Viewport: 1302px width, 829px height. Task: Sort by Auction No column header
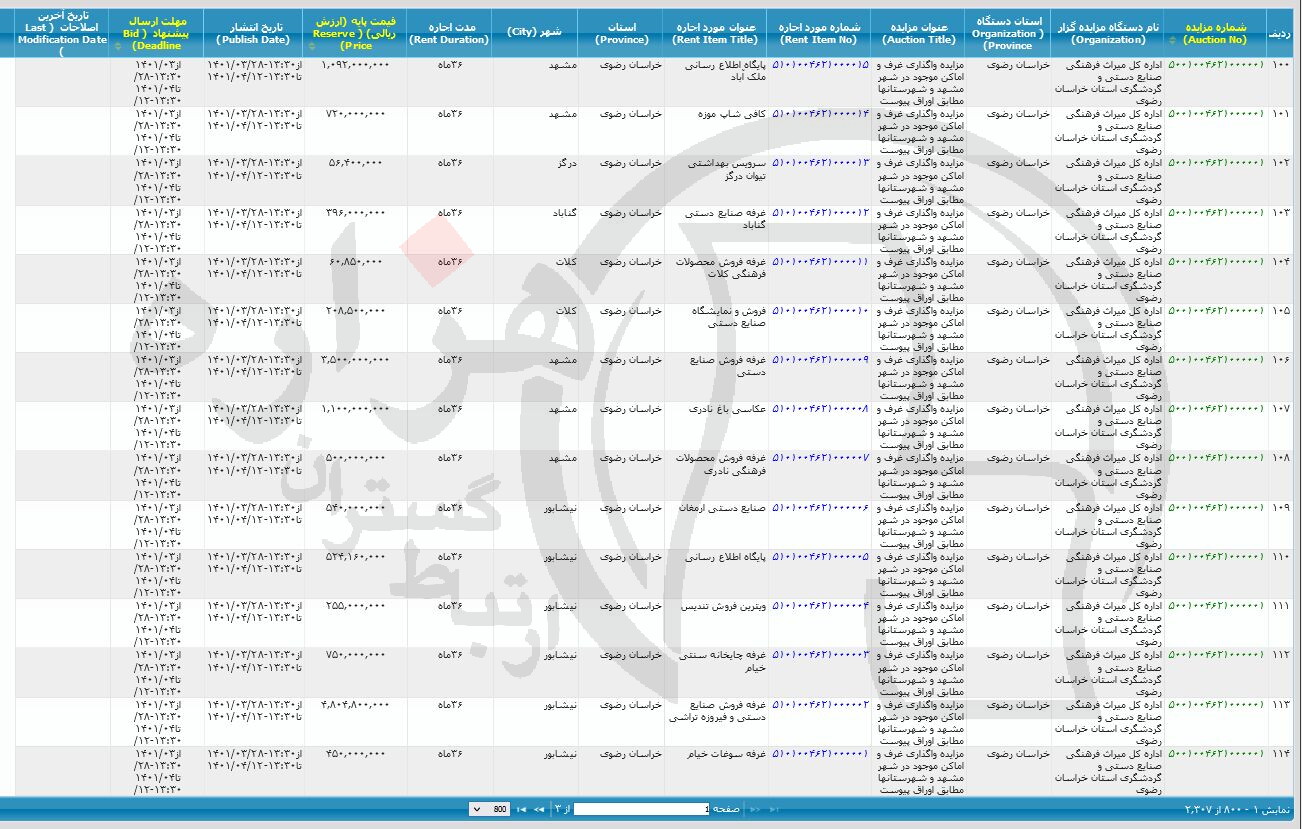(1215, 34)
